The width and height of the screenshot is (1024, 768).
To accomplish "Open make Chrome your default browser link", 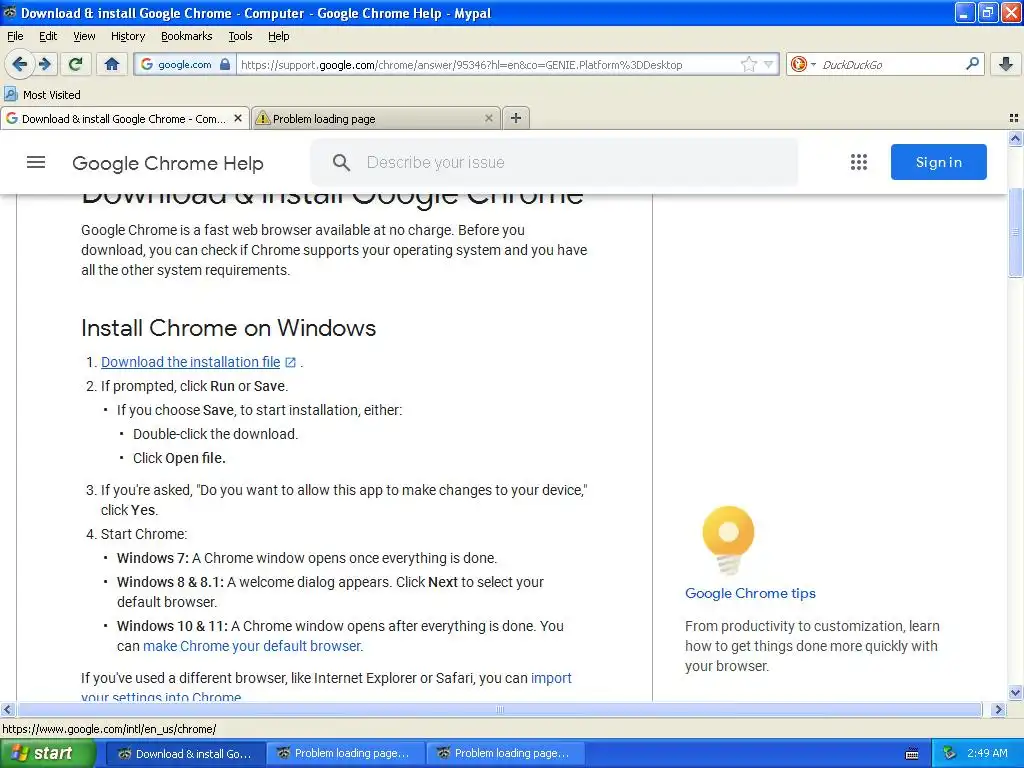I will 252,646.
